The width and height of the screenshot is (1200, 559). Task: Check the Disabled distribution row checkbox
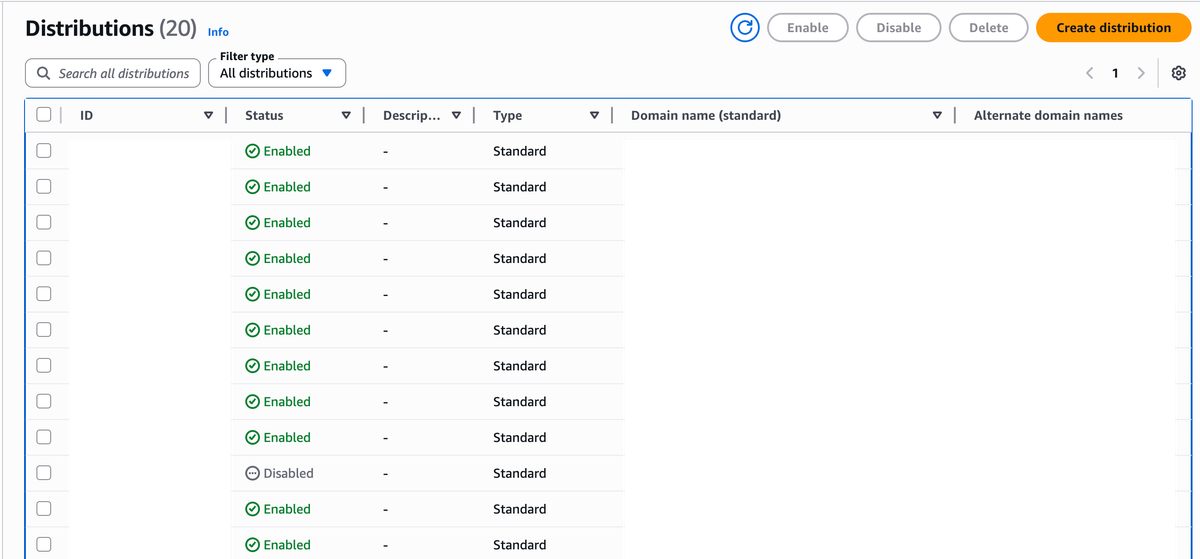(x=44, y=473)
